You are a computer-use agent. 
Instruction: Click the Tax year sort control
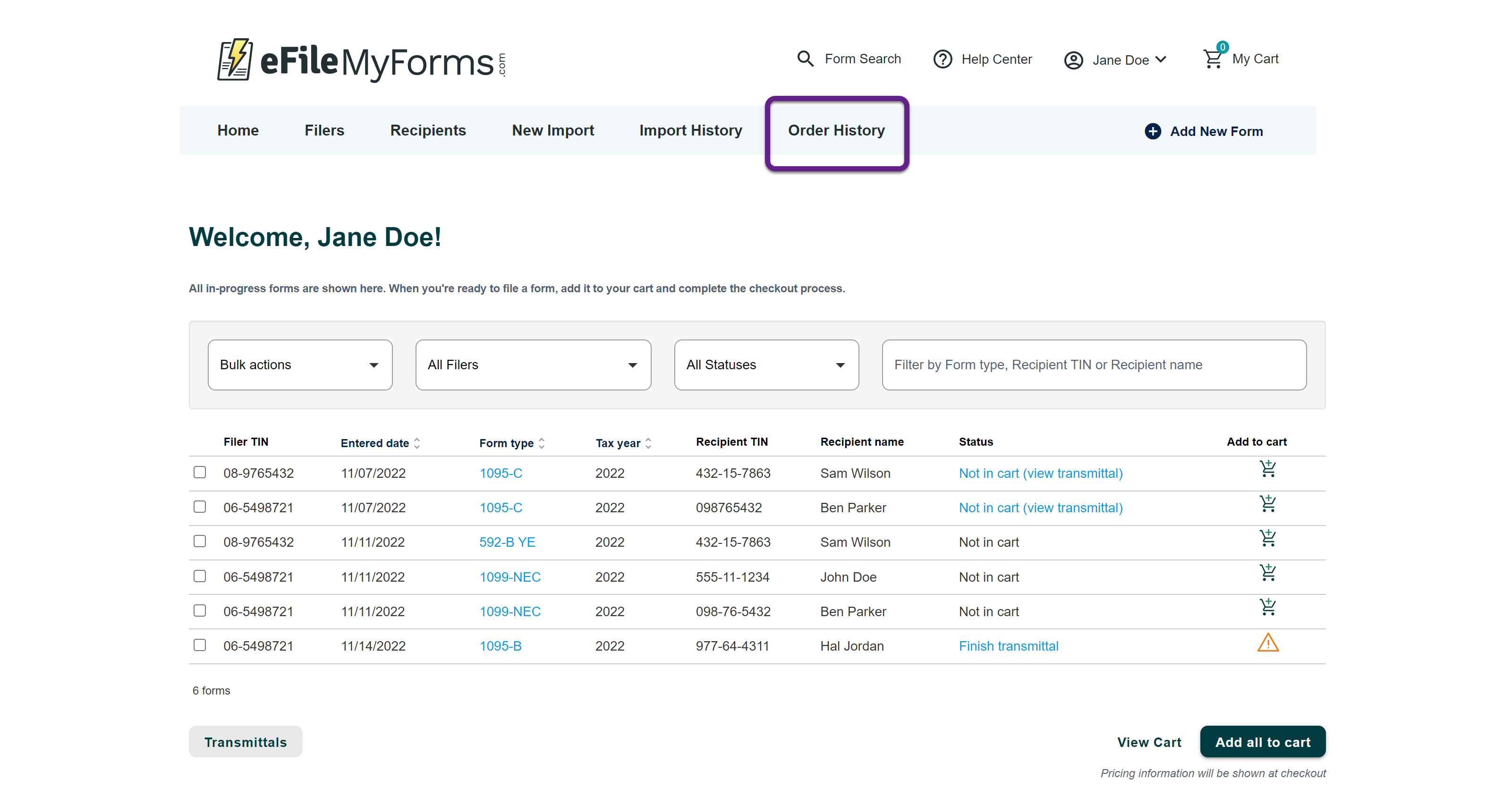[x=648, y=443]
